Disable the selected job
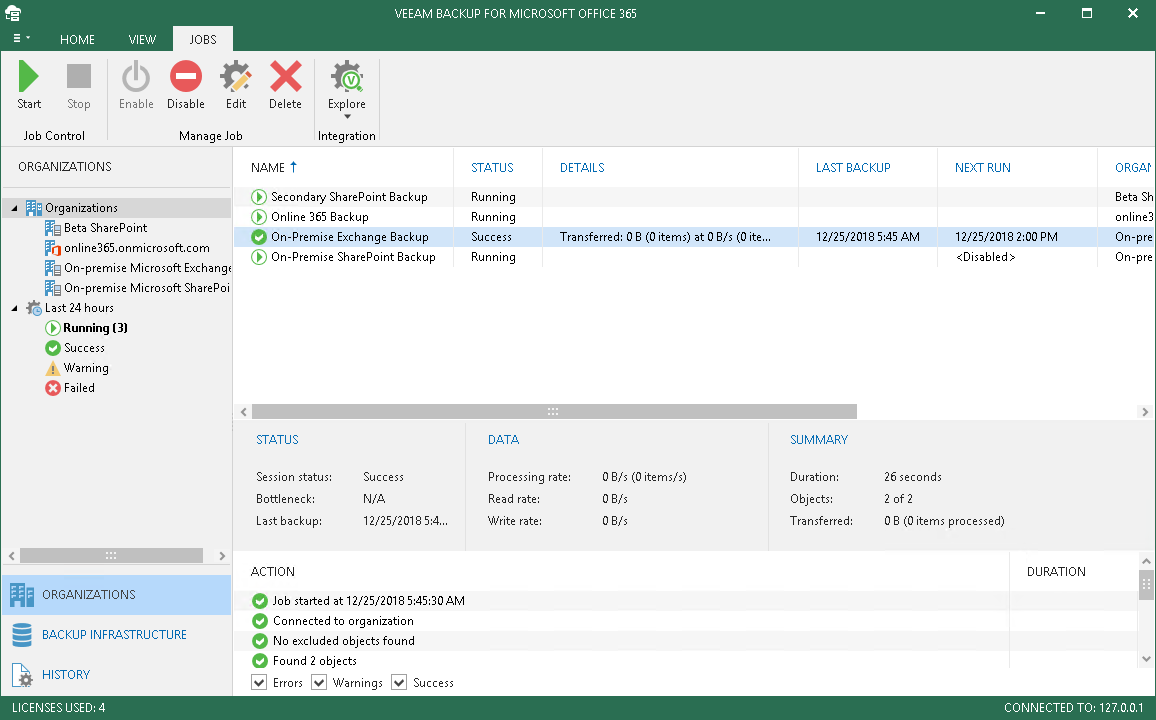The image size is (1156, 720). 185,85
